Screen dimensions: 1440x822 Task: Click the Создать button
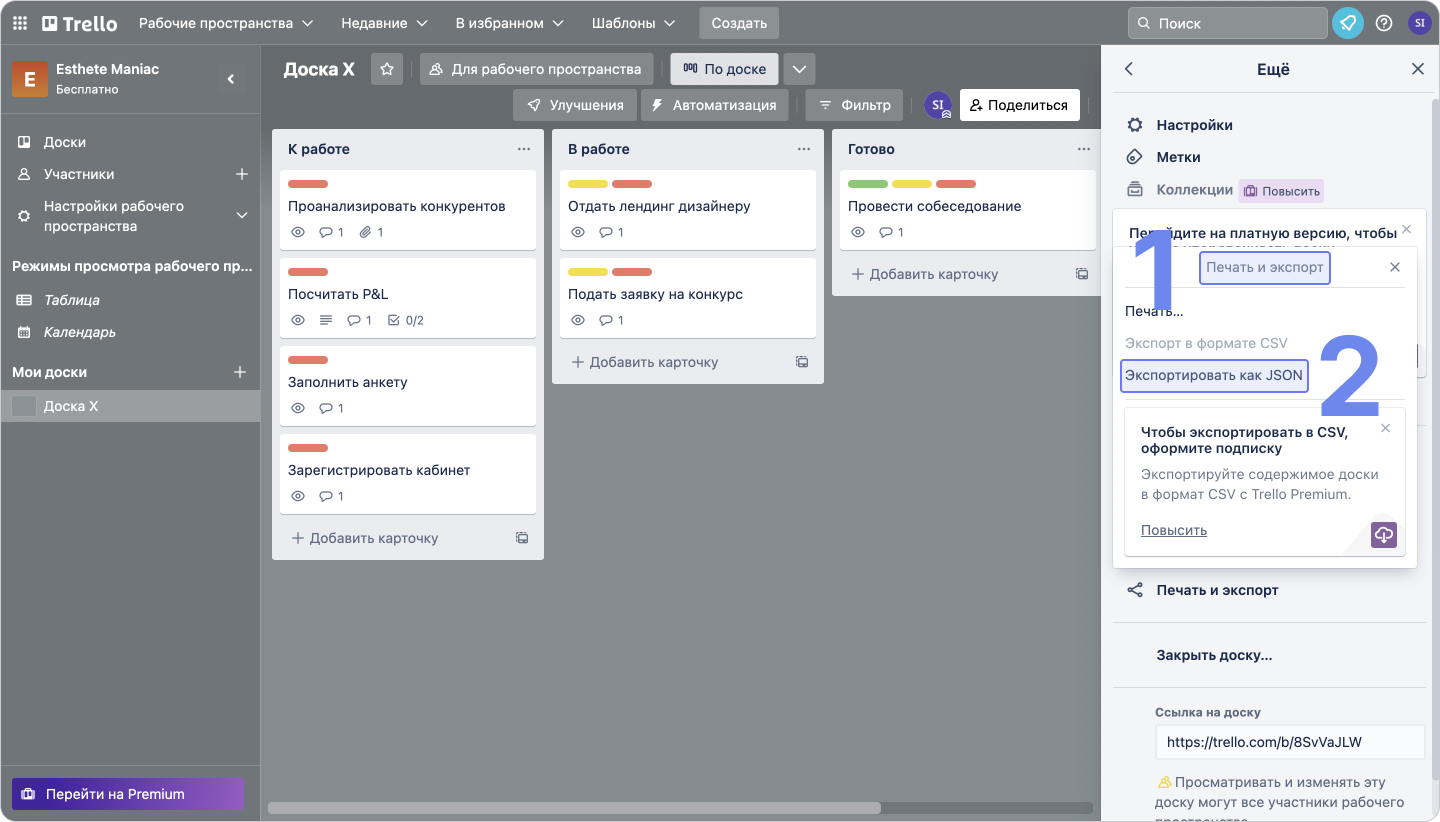pyautogui.click(x=739, y=23)
